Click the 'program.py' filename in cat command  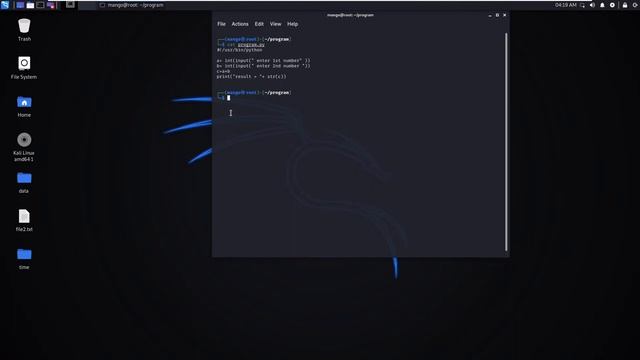[x=251, y=44]
